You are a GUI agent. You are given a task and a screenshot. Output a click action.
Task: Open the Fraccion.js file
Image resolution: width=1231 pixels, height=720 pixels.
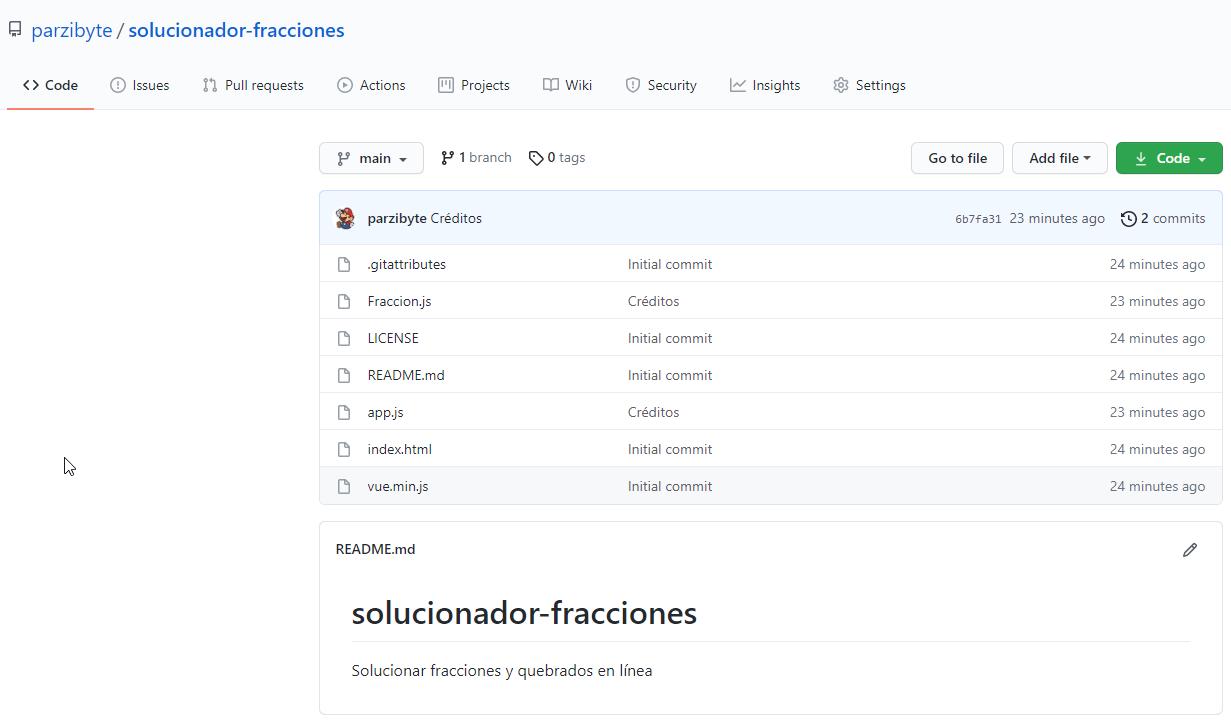pos(399,301)
